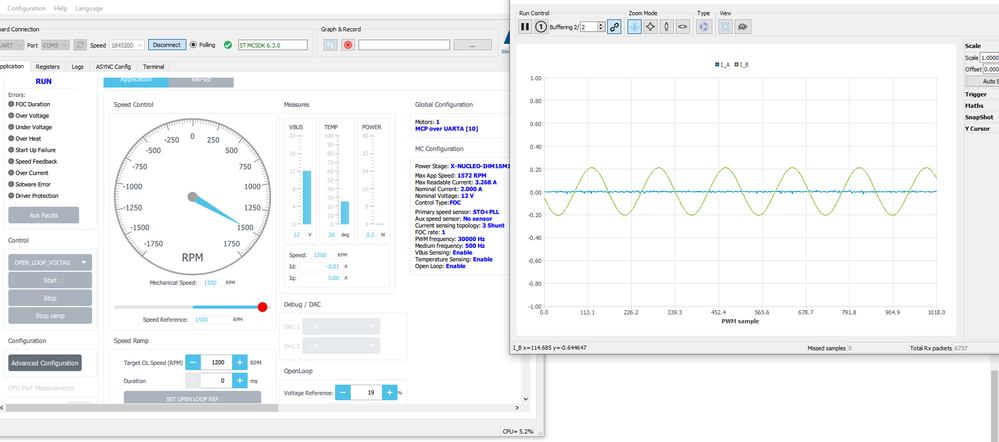Click the ST MCSDK 6.3.0 version field
999x442 pixels.
[x=273, y=45]
